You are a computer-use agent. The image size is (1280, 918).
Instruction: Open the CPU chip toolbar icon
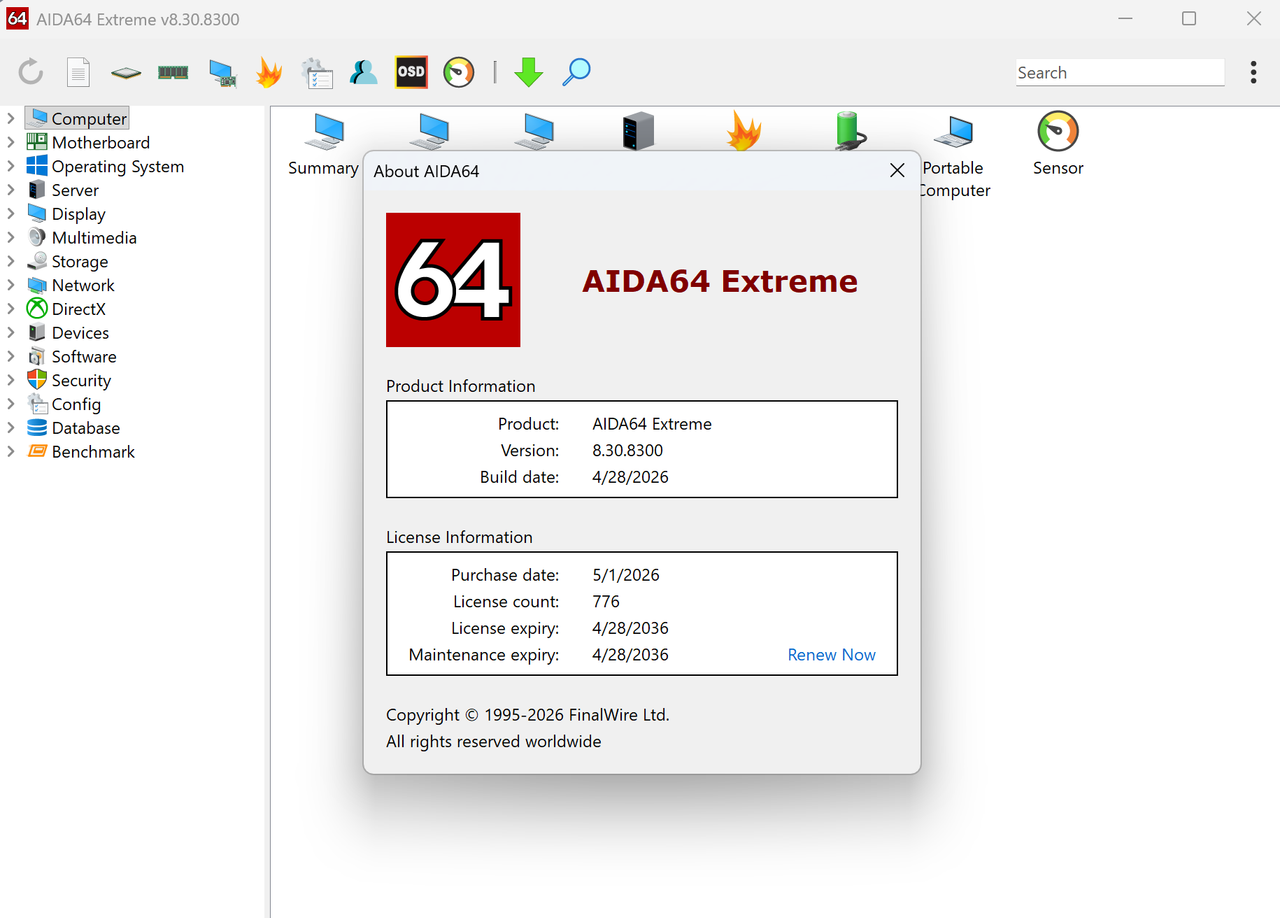coord(126,72)
